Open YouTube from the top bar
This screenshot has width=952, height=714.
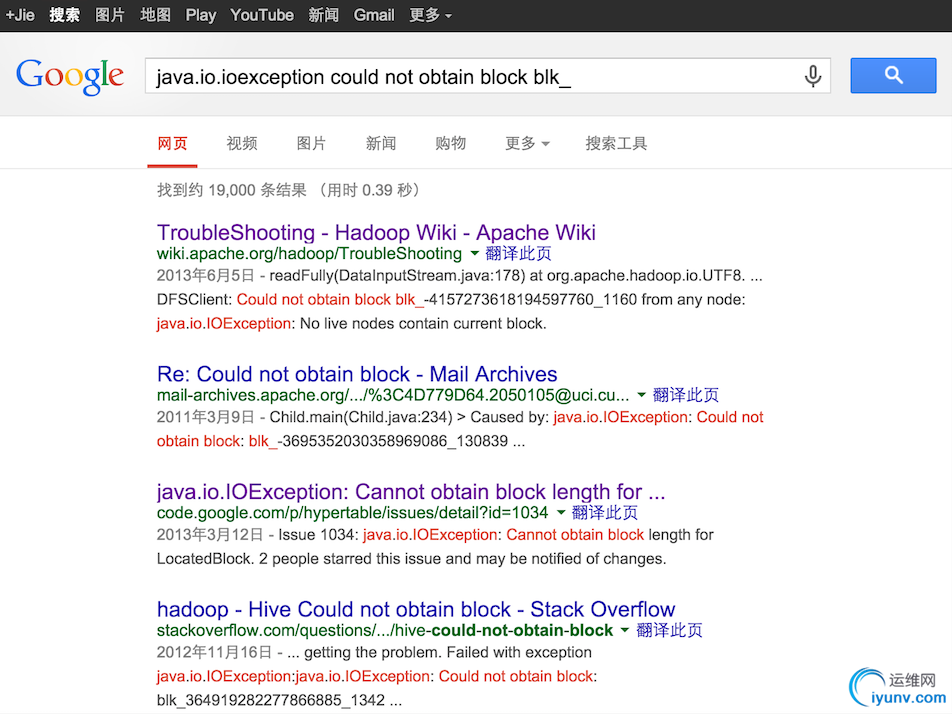[x=262, y=15]
